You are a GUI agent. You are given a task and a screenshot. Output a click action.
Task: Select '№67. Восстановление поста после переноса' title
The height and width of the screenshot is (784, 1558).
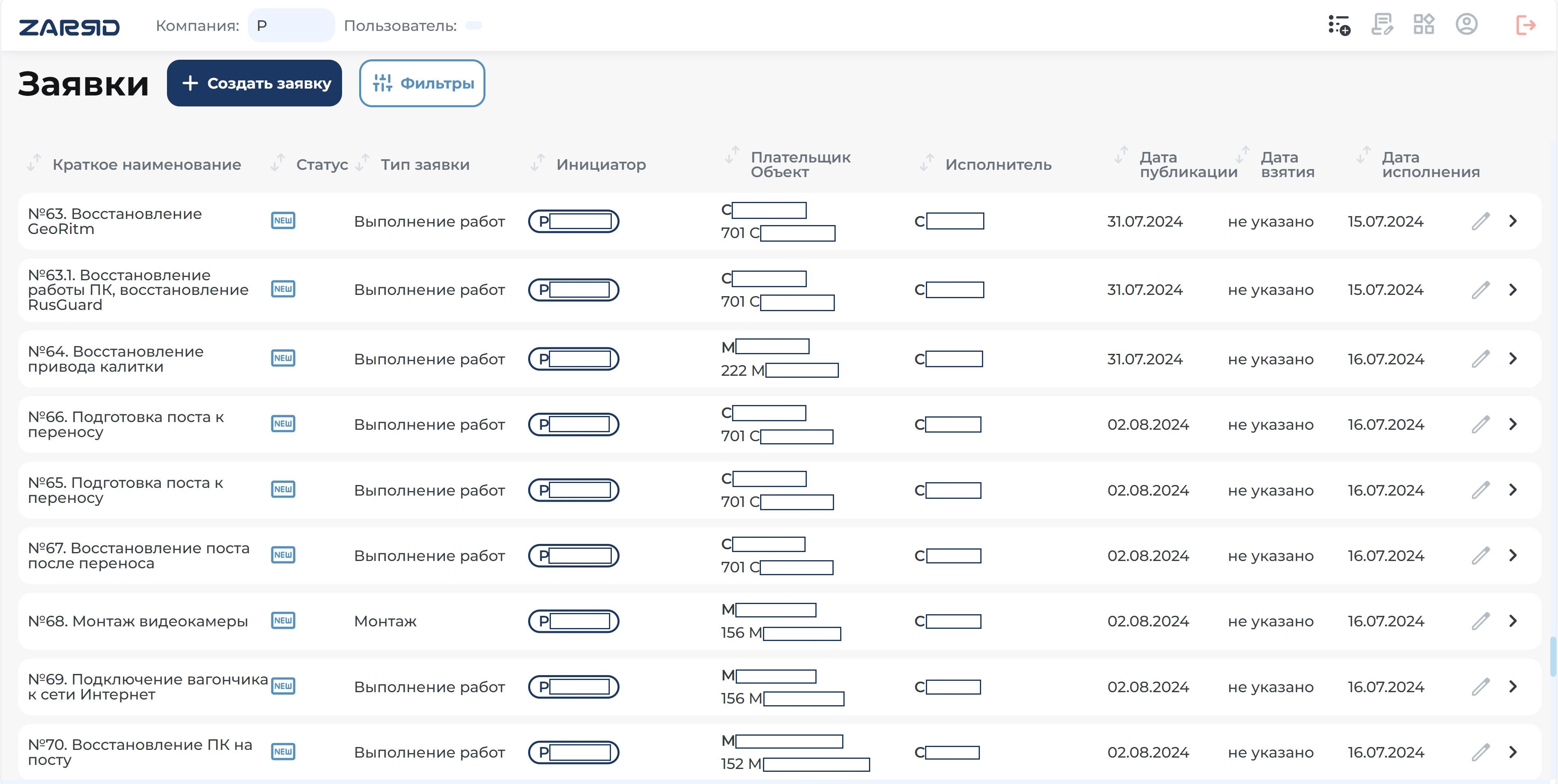coord(139,555)
